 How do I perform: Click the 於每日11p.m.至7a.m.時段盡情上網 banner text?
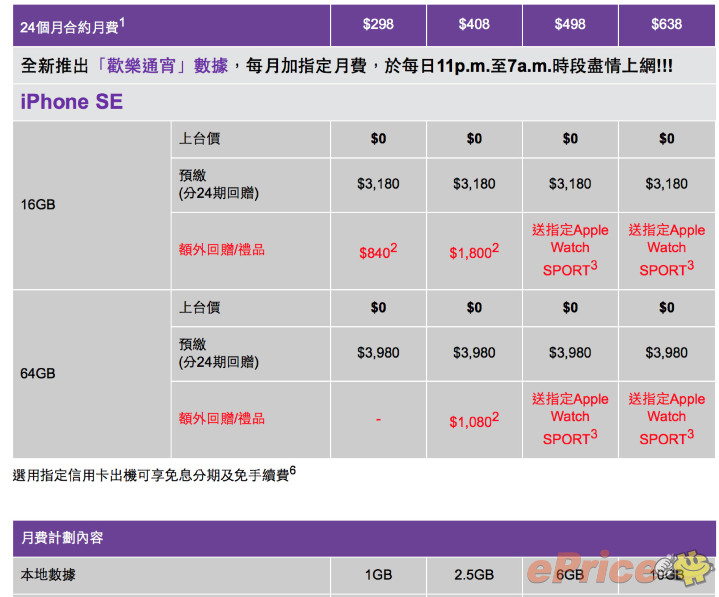pos(529,66)
